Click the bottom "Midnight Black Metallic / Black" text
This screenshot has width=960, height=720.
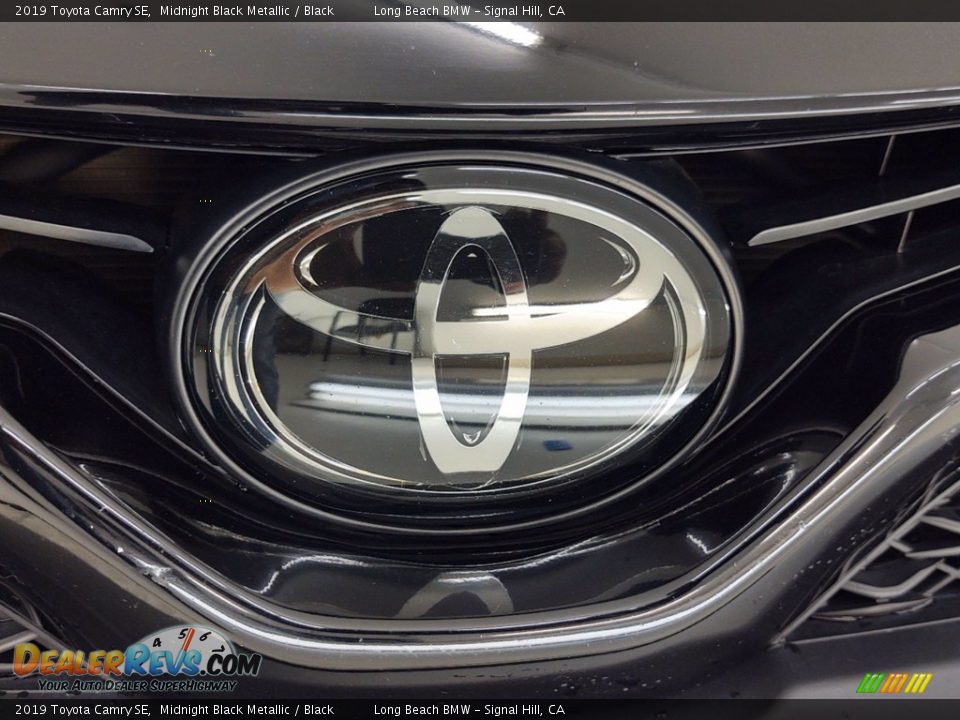(247, 710)
